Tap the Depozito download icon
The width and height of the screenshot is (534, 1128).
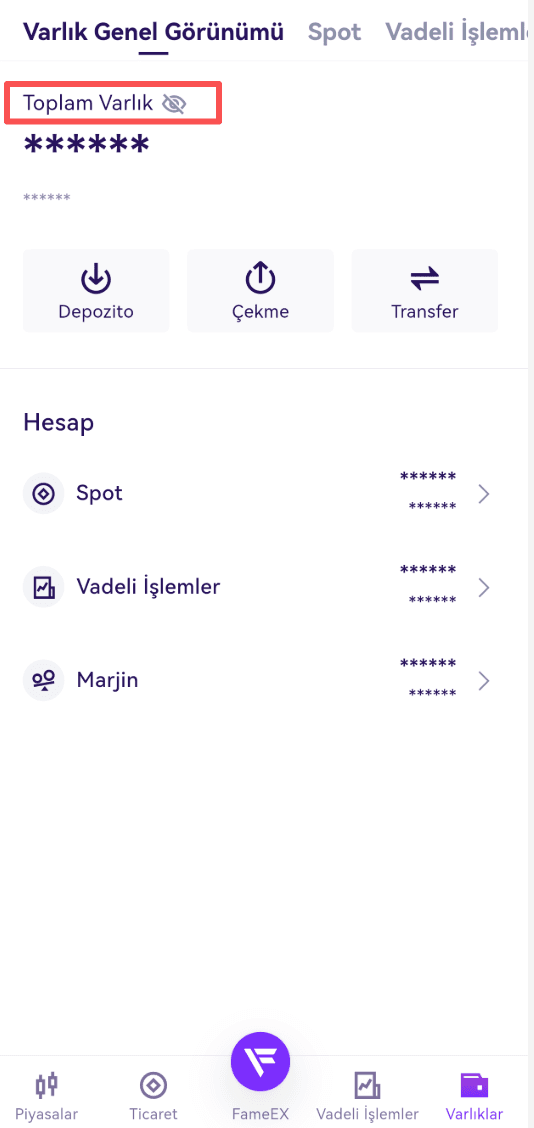click(x=96, y=278)
